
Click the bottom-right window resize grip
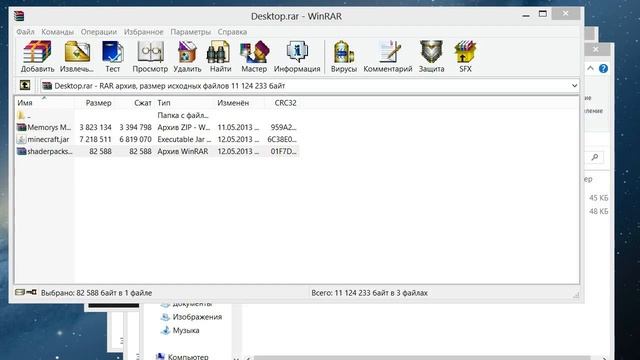[x=576, y=295]
